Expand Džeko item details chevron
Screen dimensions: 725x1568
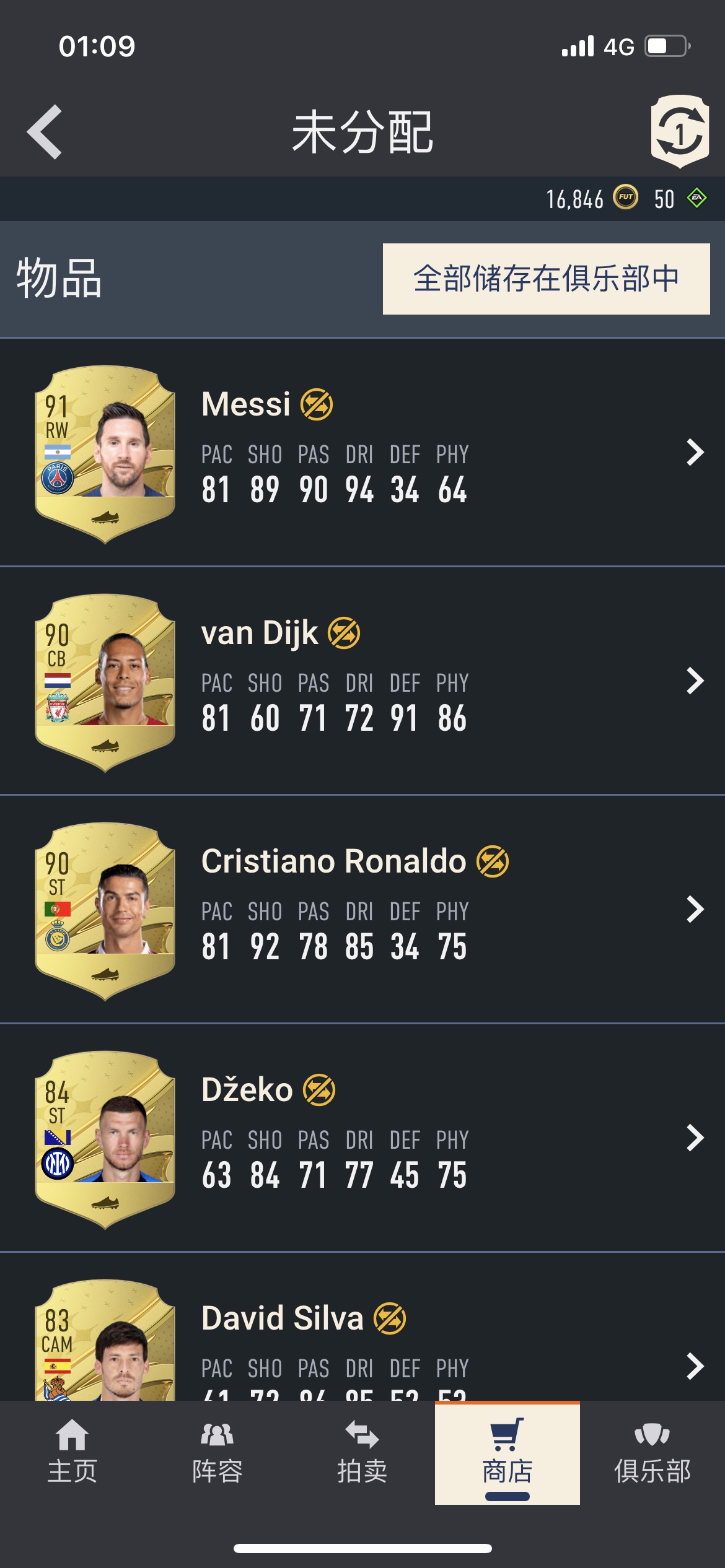695,1138
